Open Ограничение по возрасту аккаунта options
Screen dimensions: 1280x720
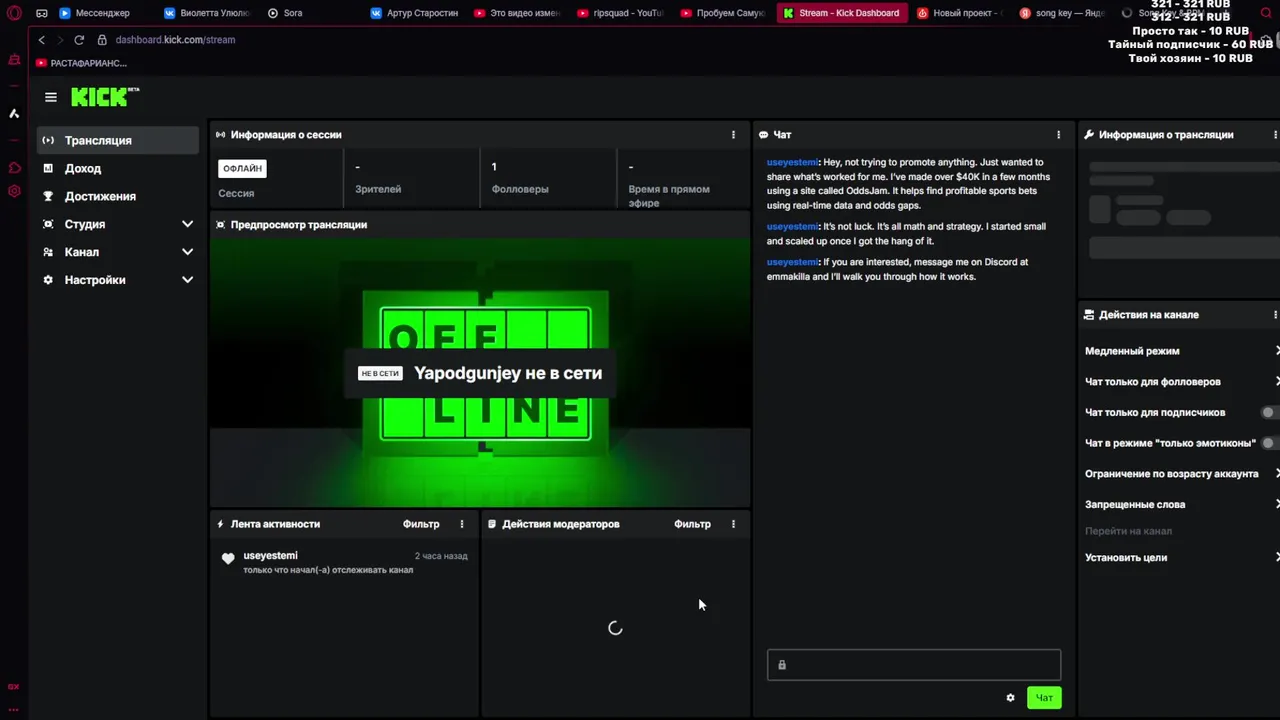pos(1181,474)
